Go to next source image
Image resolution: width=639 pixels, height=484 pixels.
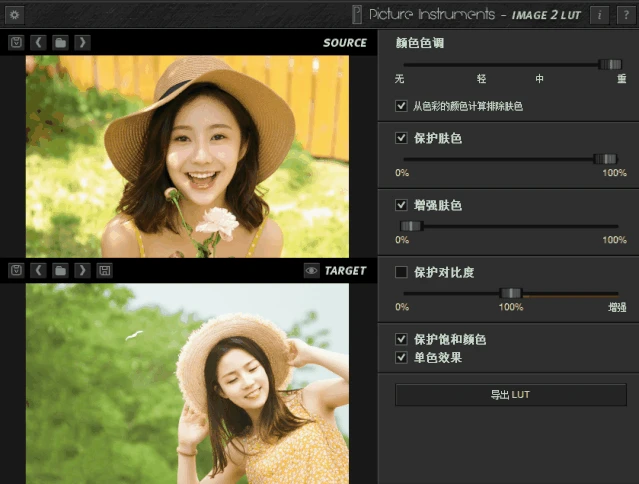coord(82,42)
